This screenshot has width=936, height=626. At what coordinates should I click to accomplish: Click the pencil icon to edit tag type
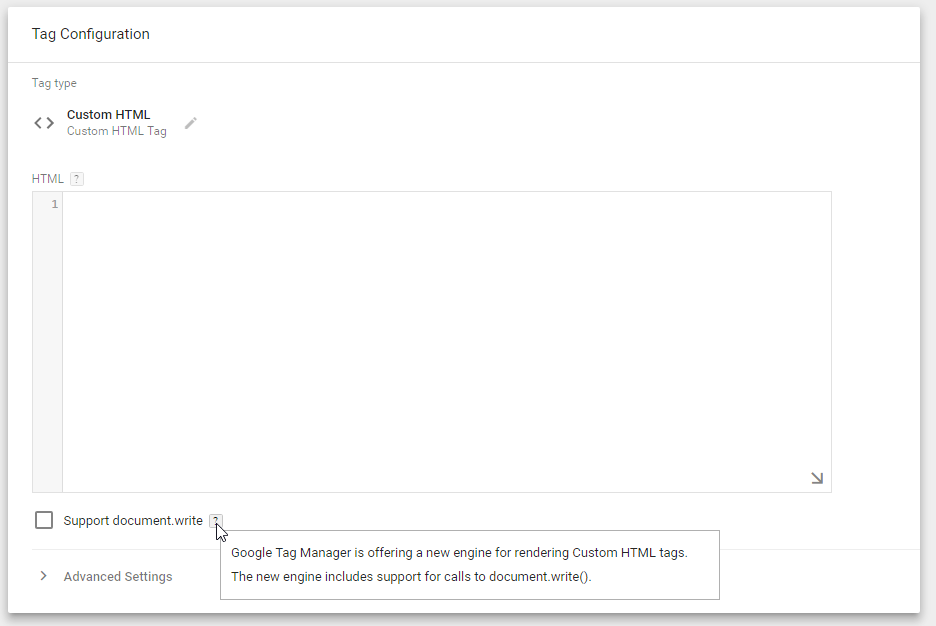point(191,123)
